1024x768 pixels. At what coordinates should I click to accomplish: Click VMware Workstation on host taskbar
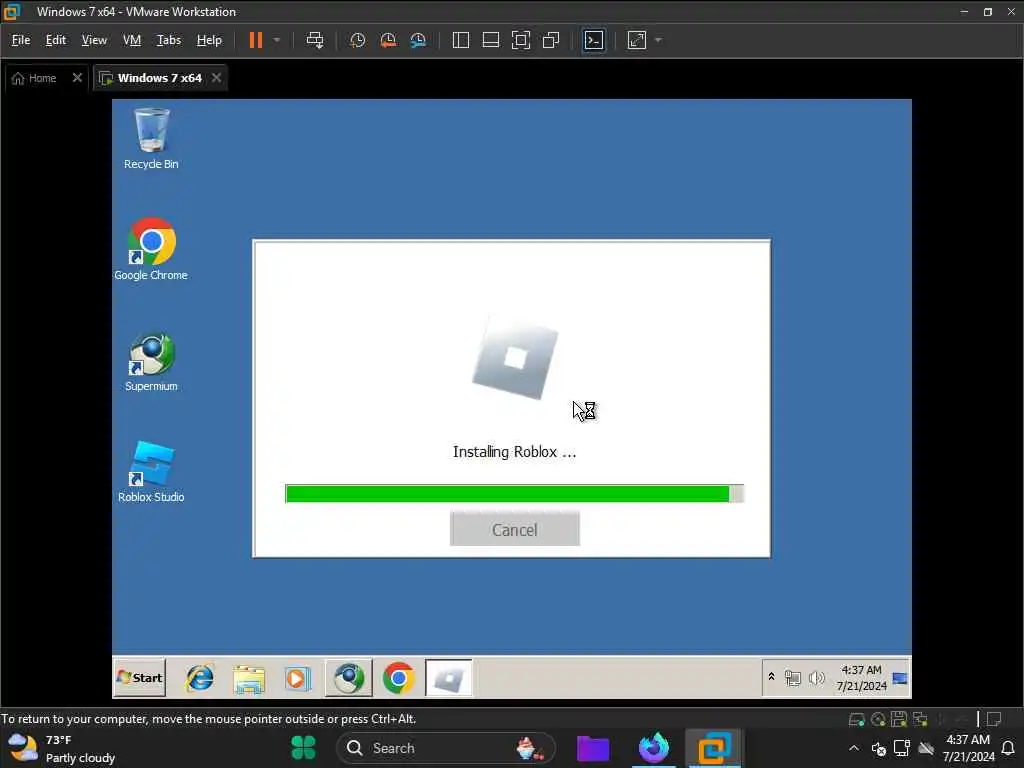(714, 748)
